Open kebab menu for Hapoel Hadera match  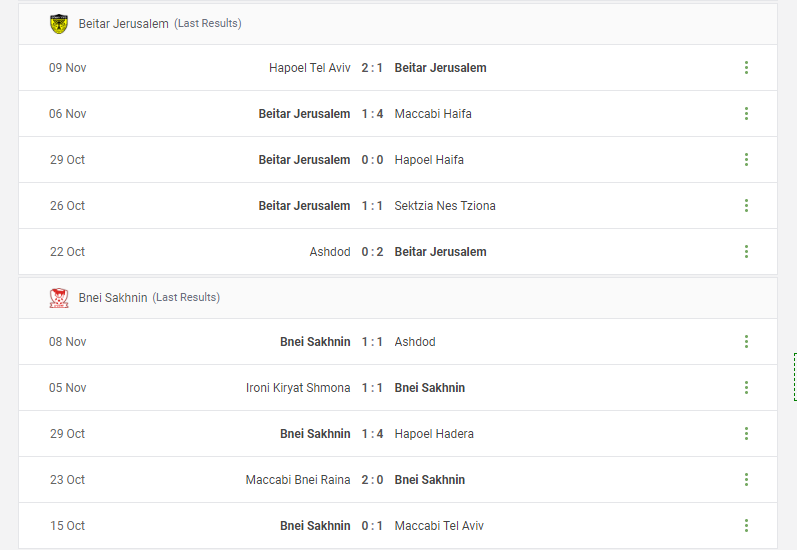pos(746,434)
